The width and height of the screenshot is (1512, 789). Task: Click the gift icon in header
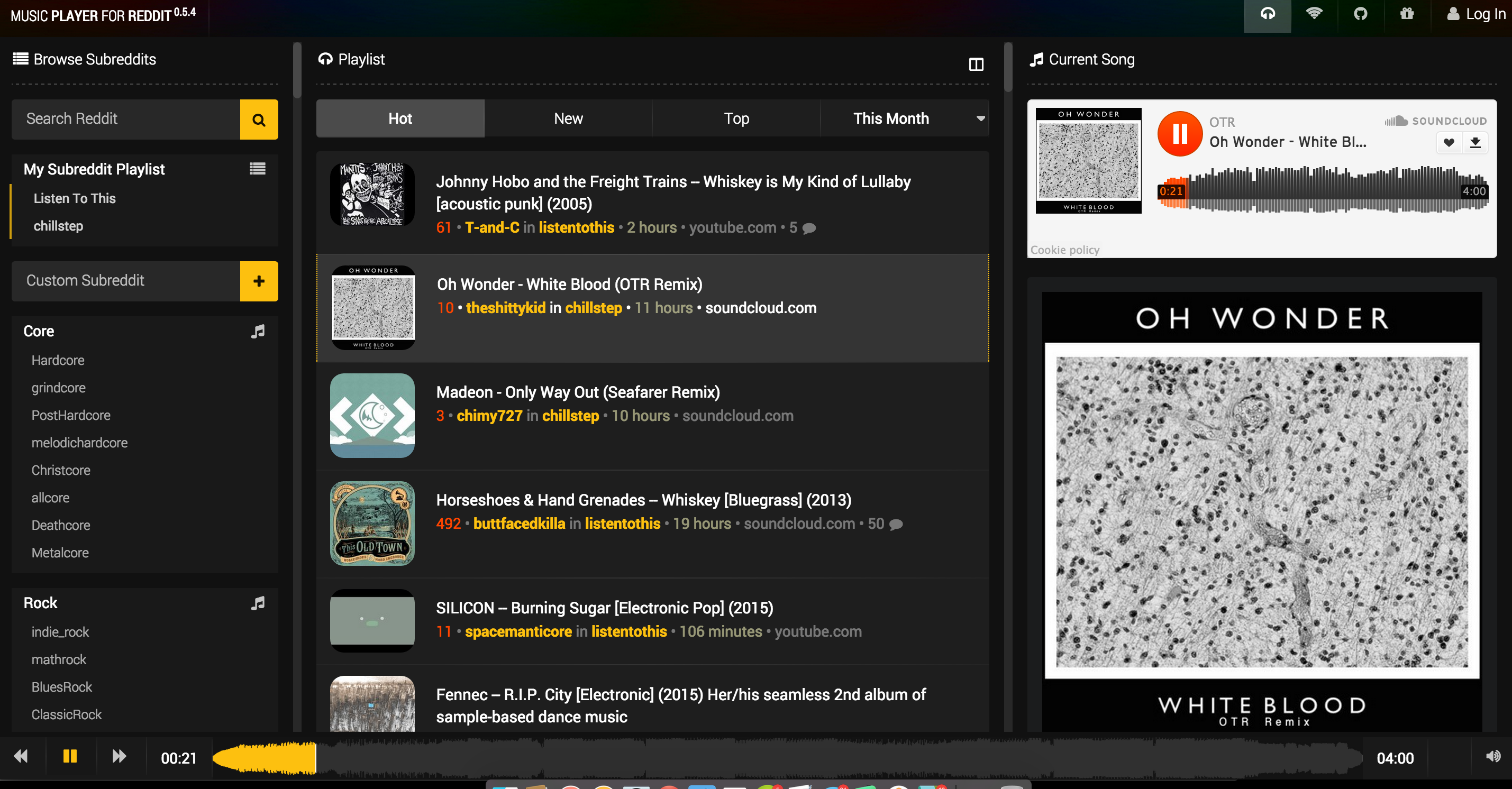click(x=1406, y=14)
